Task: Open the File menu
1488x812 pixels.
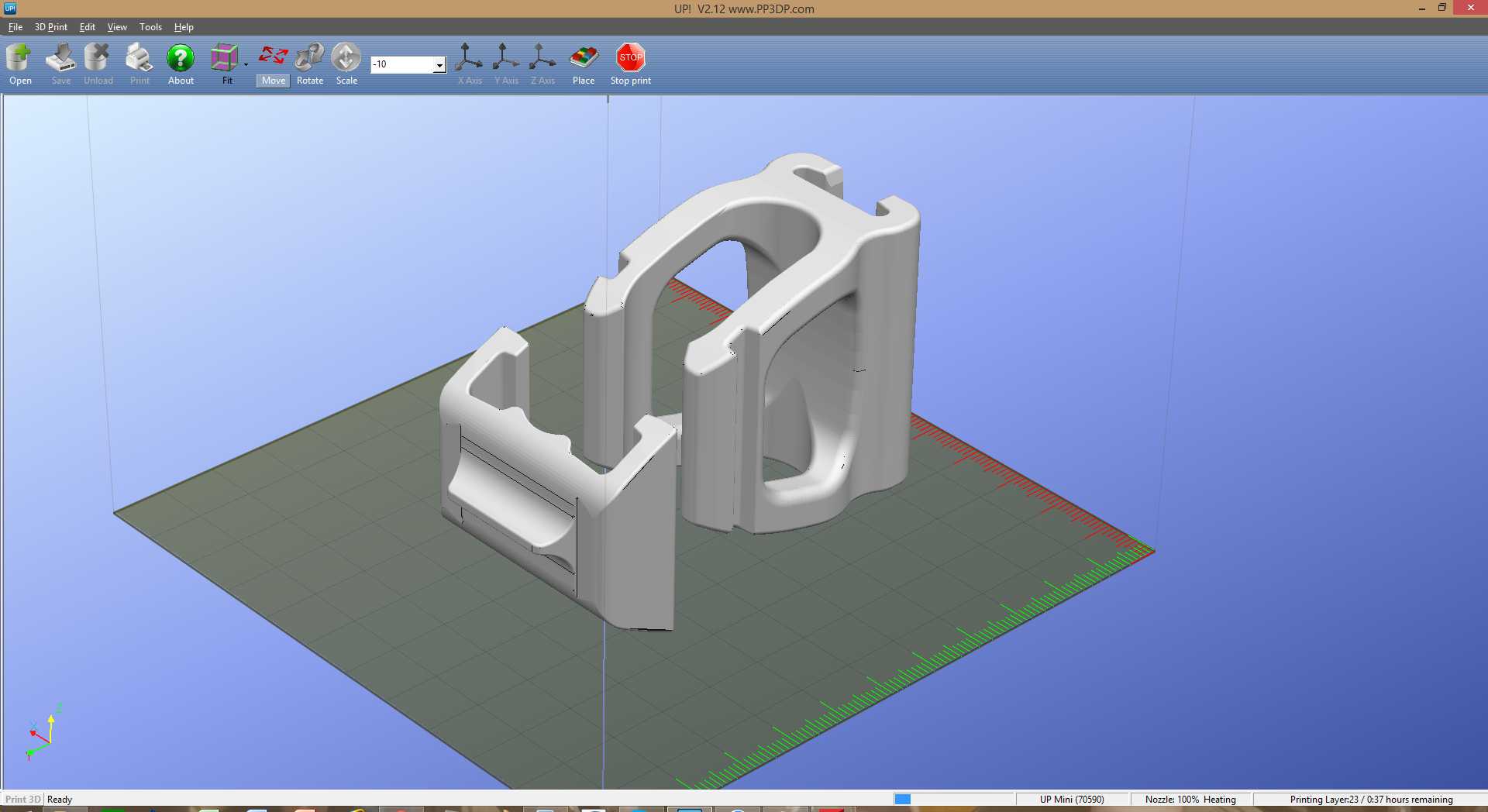Action: [15, 27]
